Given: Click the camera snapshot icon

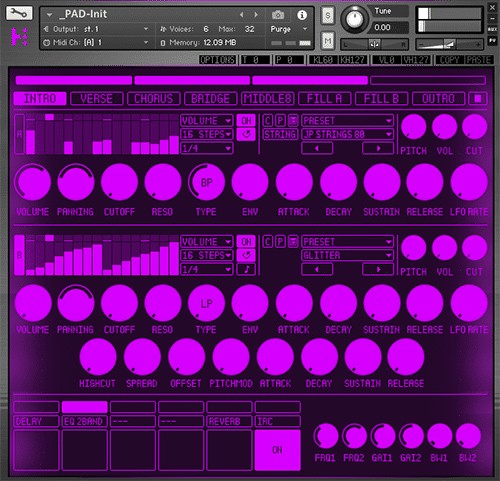Looking at the screenshot, I should (278, 15).
